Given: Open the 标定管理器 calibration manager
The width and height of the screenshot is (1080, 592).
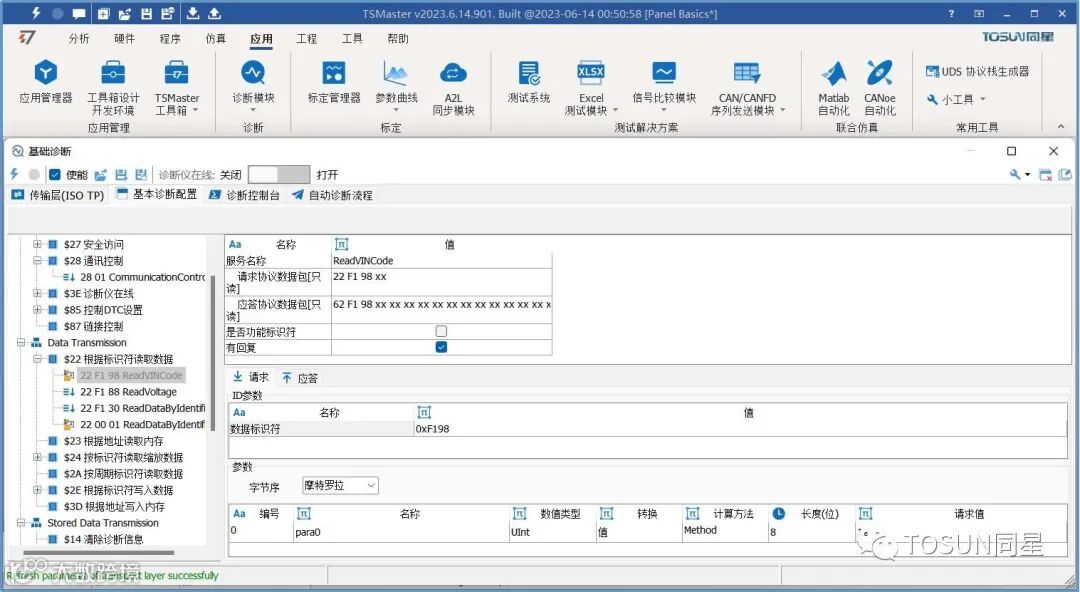Looking at the screenshot, I should coord(334,81).
